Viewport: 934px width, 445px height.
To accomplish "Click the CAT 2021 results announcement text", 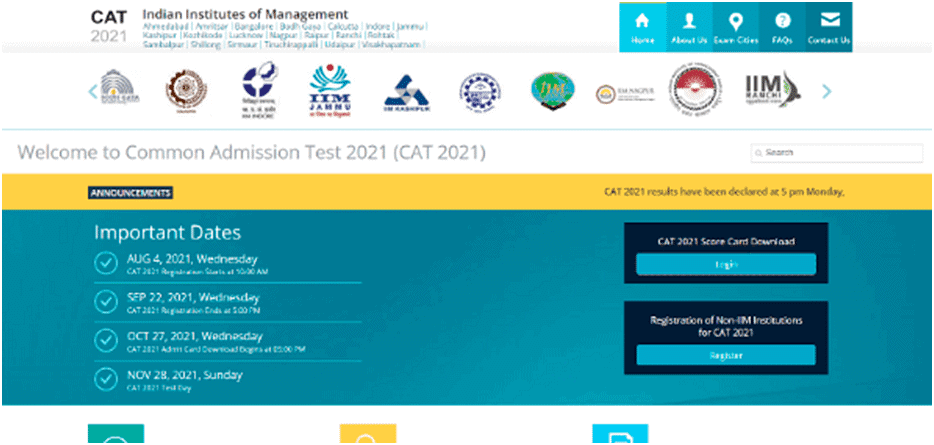I will [x=724, y=192].
